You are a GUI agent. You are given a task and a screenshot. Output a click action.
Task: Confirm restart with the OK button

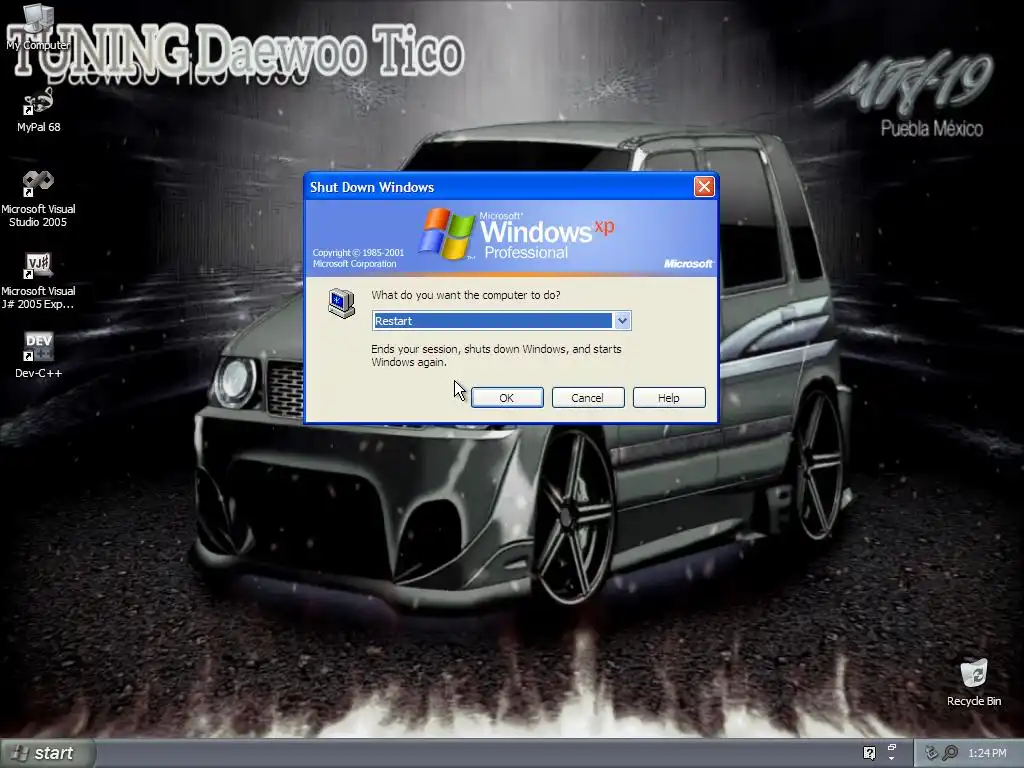point(507,398)
